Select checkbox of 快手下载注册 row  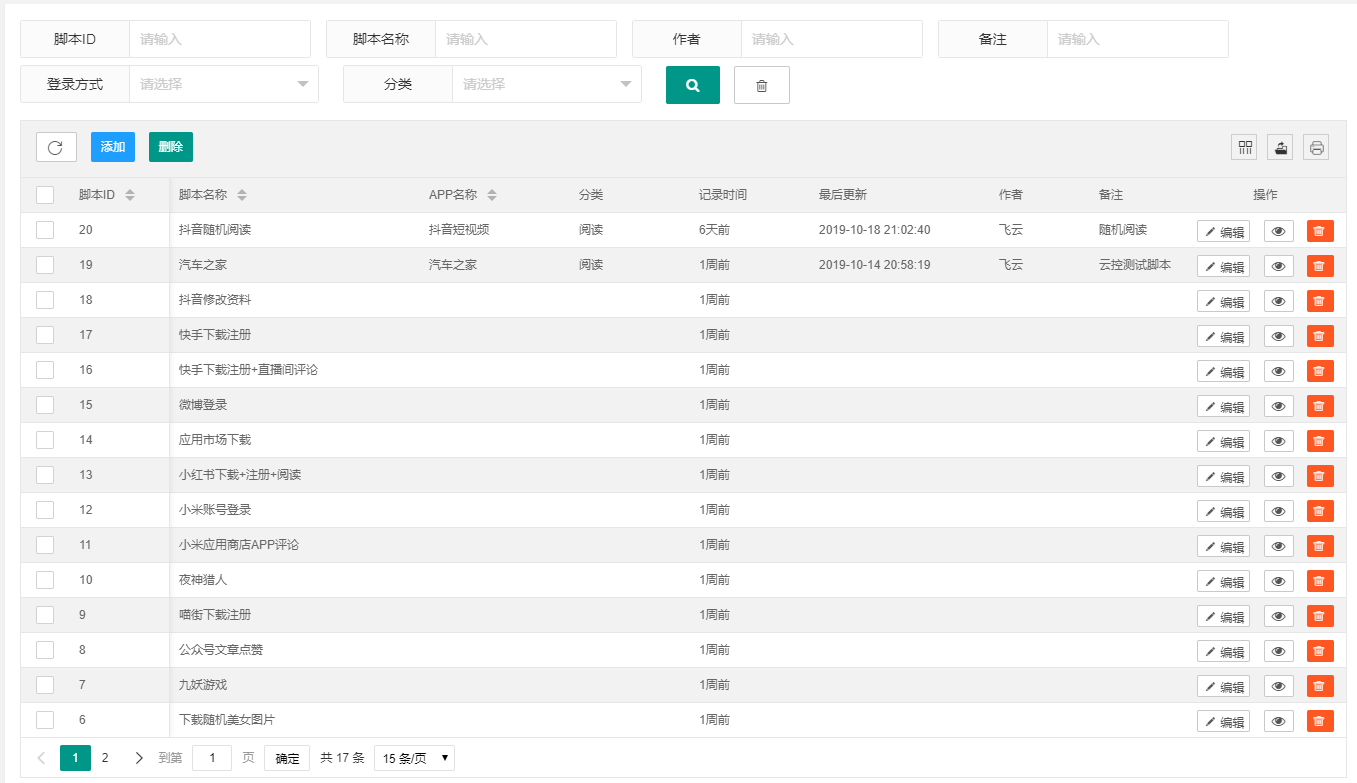(45, 335)
